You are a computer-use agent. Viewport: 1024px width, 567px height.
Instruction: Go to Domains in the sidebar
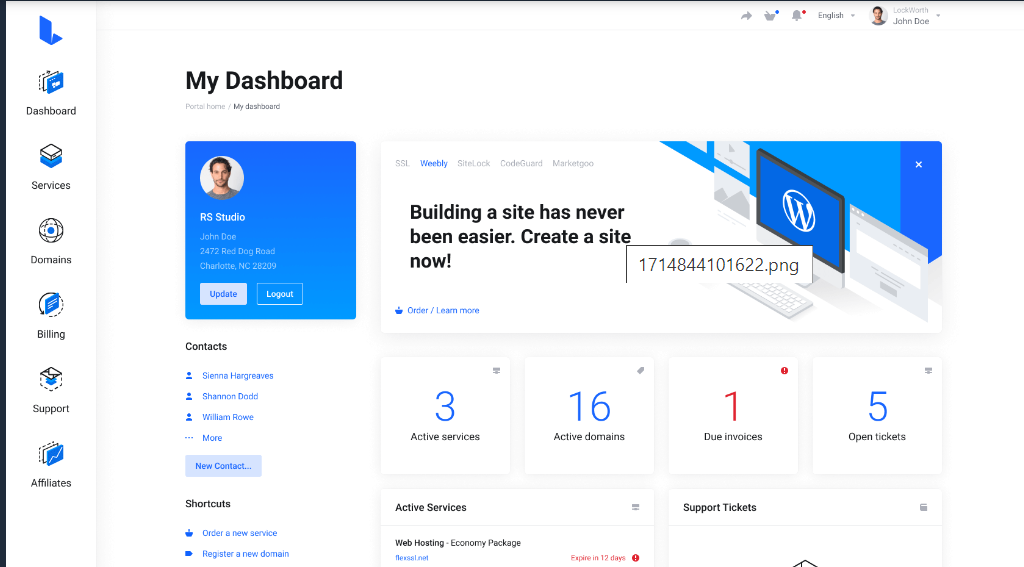pos(51,231)
